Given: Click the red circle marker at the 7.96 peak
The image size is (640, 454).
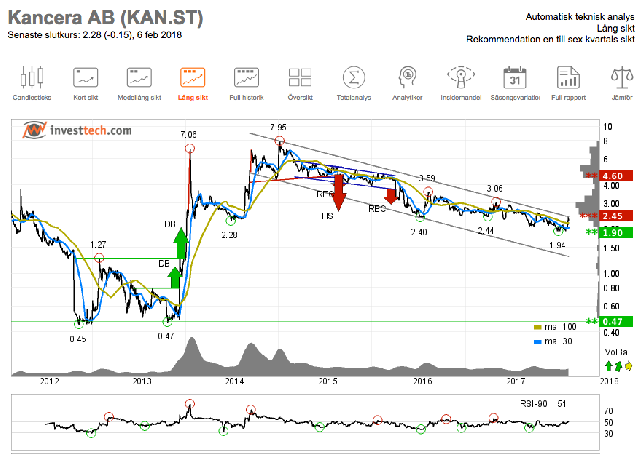Looking at the screenshot, I should pos(279,141).
